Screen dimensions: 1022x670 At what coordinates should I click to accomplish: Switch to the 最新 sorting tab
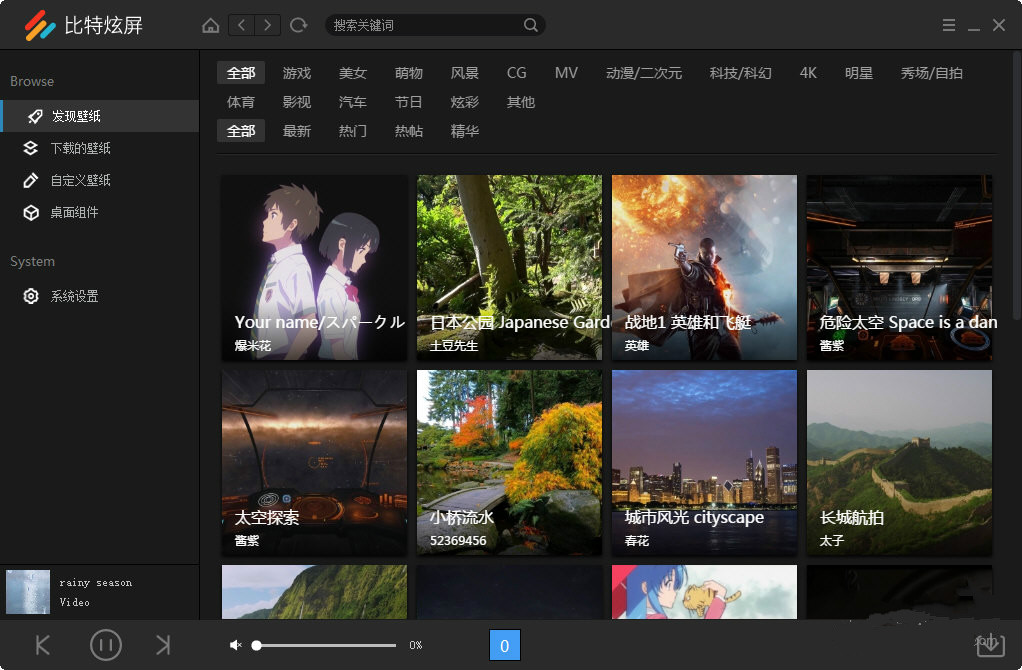tap(297, 130)
